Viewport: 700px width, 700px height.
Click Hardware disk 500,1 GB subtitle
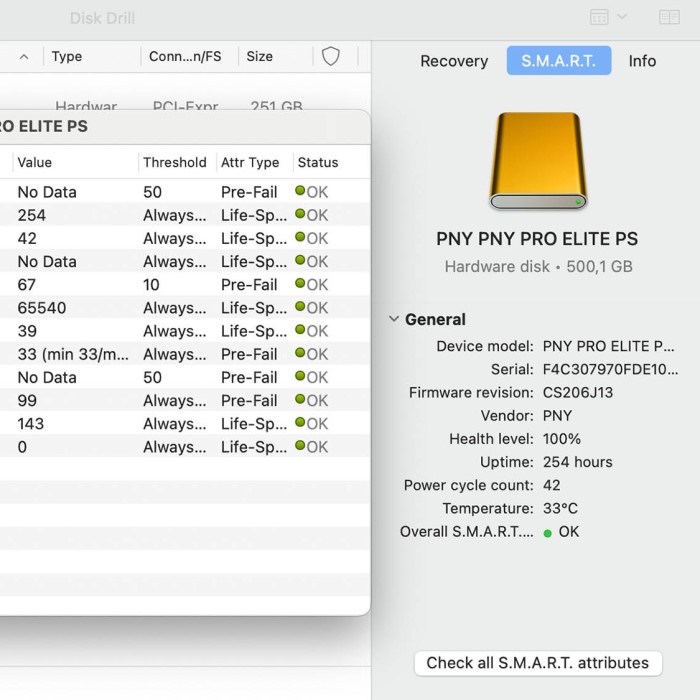538,267
